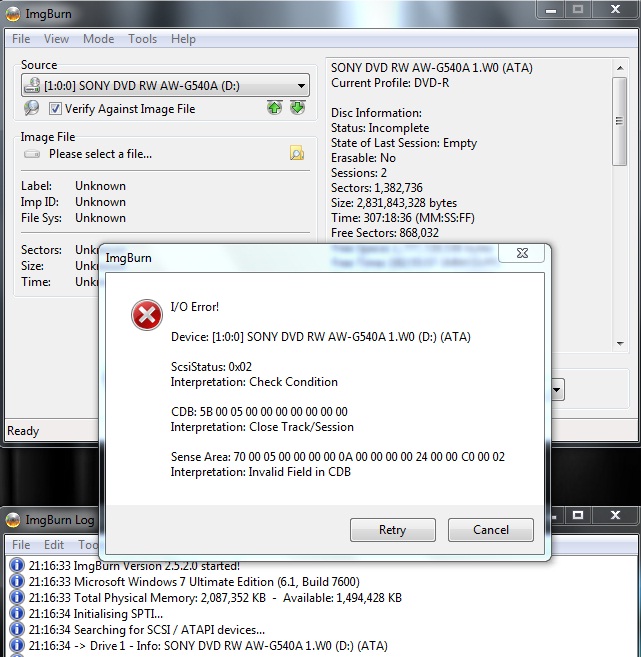
Task: Open the Mode menu
Action: click(x=98, y=39)
